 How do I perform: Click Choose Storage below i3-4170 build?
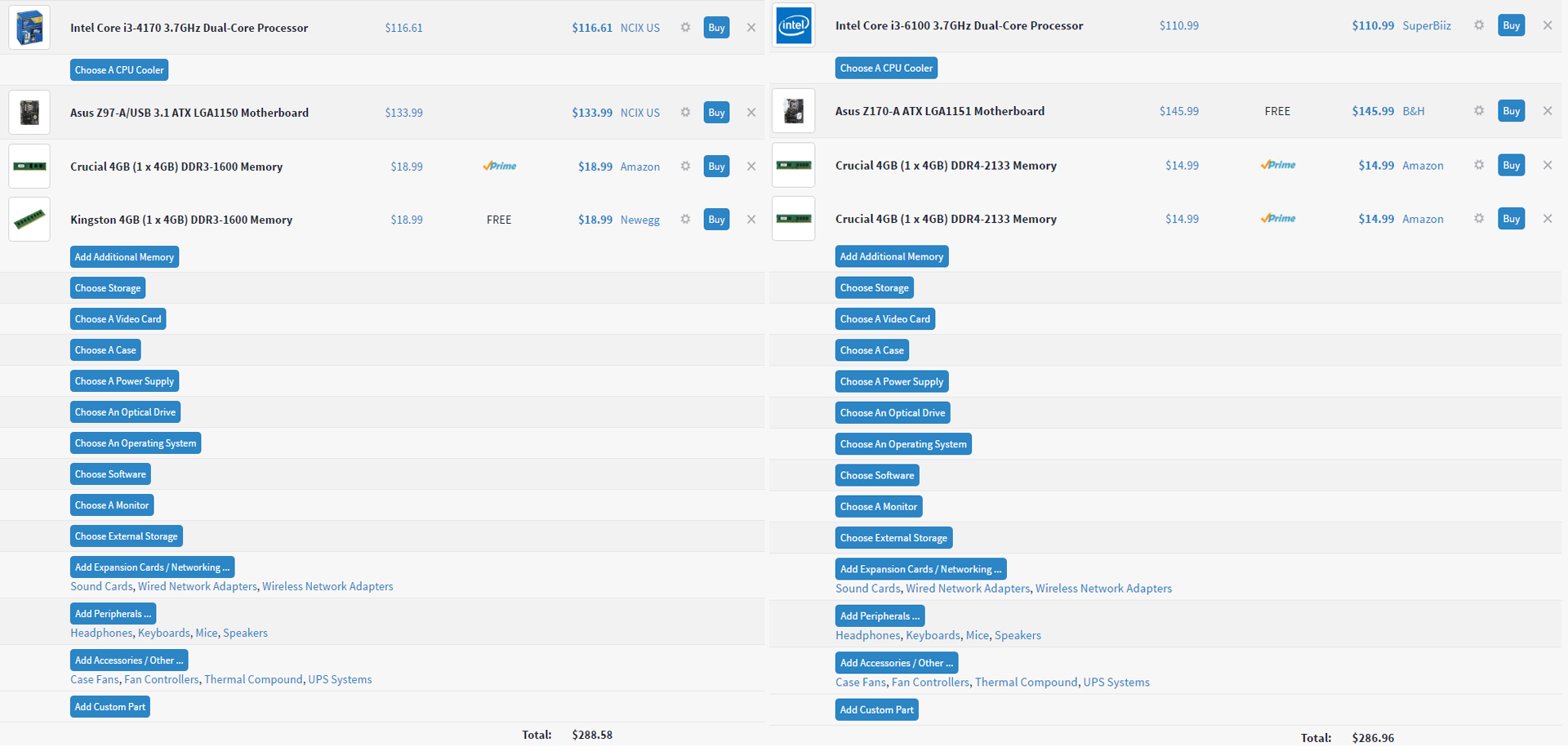(108, 288)
